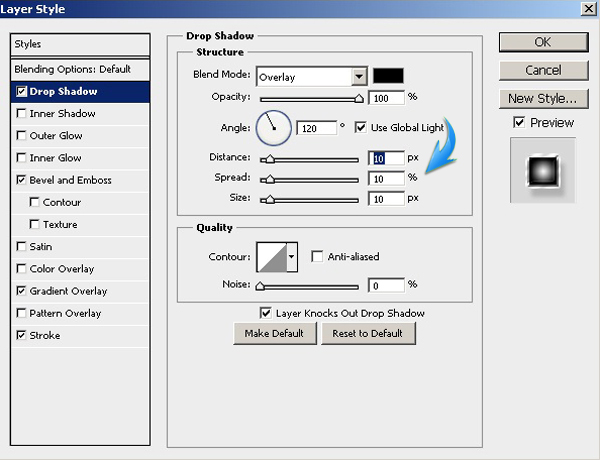
Task: Select Blending Options: Default entry
Action: [73, 69]
